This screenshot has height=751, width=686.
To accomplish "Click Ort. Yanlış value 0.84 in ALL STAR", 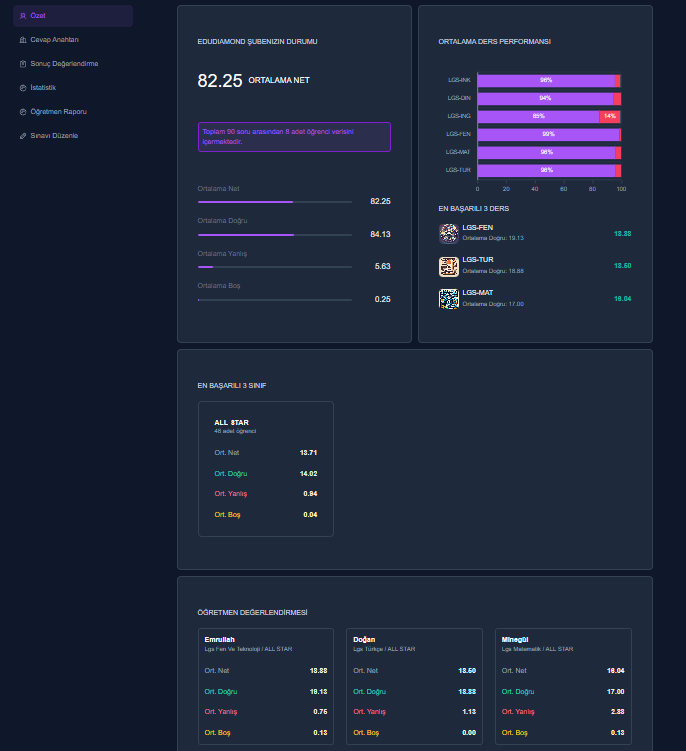I will click(x=310, y=494).
